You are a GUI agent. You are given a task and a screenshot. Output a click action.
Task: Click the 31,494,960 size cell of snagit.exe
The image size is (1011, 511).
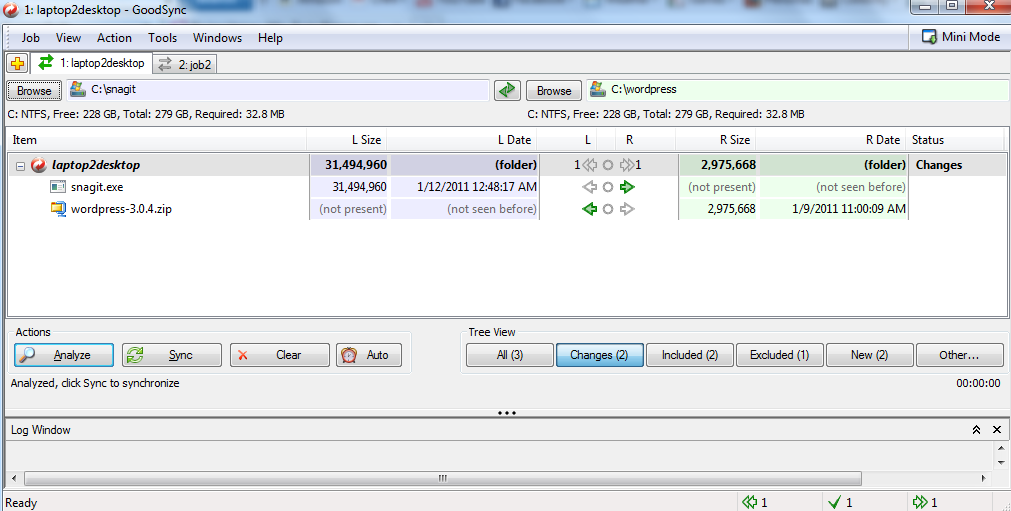point(349,187)
